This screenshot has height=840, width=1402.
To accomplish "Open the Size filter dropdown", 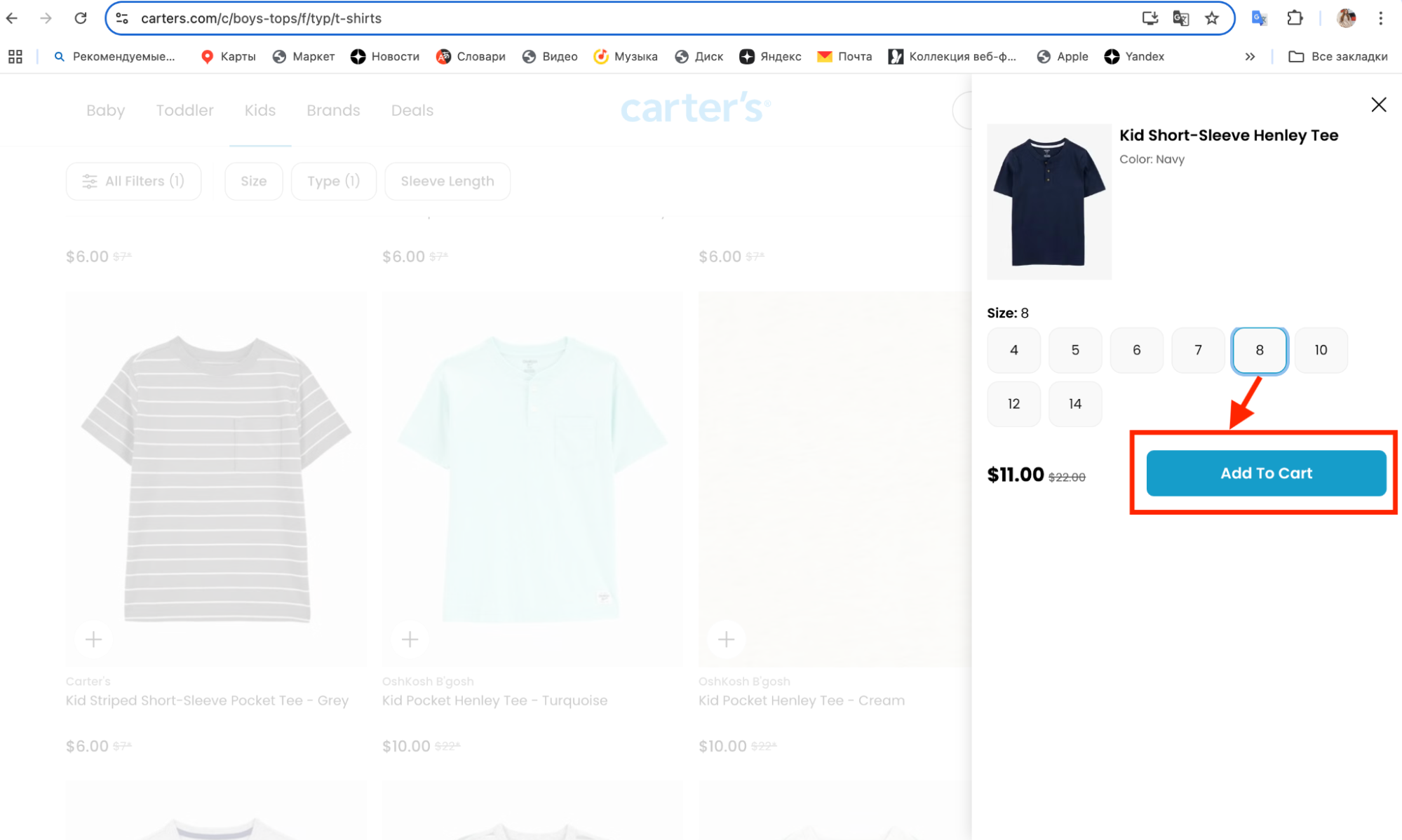I will click(x=253, y=181).
